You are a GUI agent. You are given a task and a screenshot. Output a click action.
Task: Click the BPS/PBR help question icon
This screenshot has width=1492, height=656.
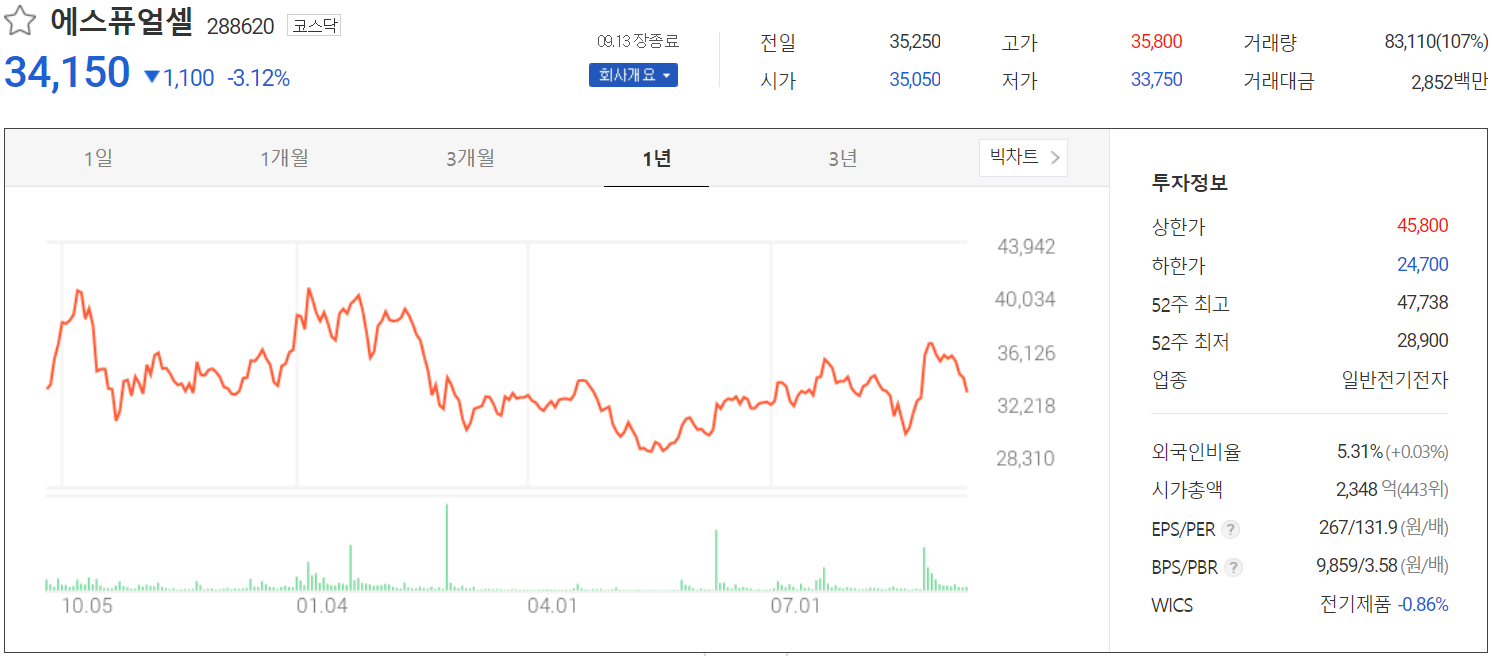(1234, 567)
